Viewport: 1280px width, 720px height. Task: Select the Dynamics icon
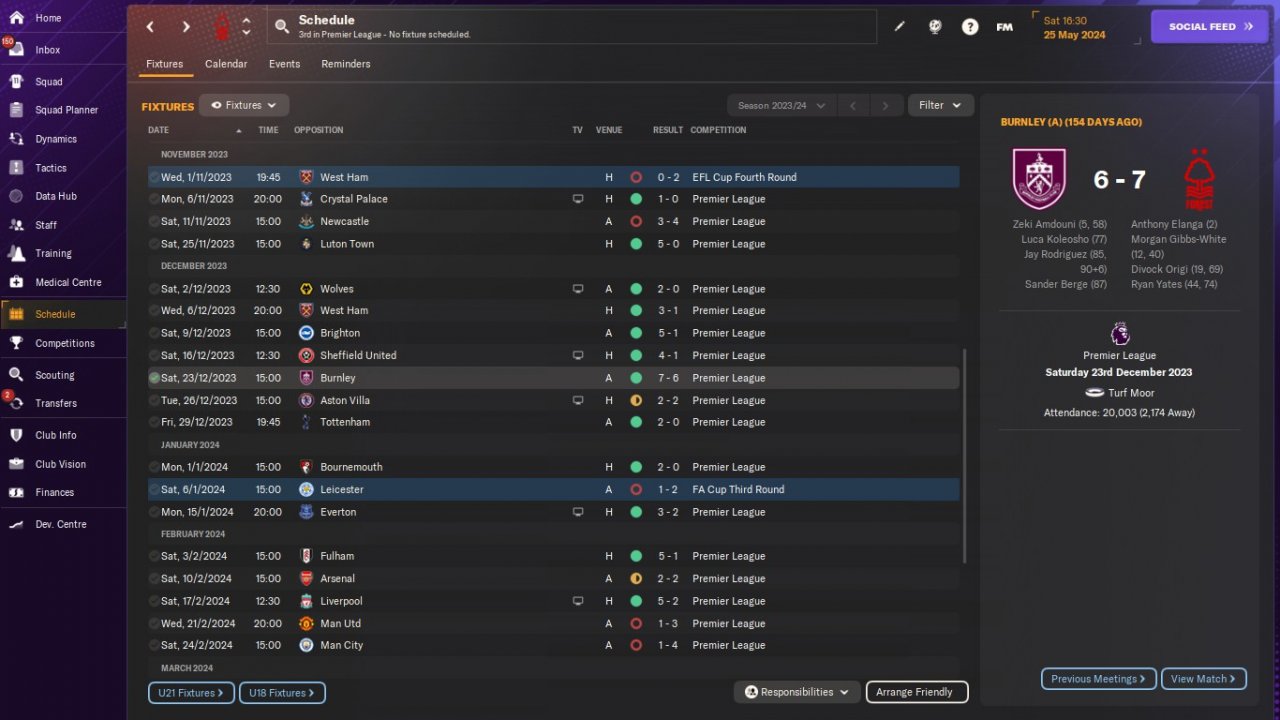coord(16,139)
